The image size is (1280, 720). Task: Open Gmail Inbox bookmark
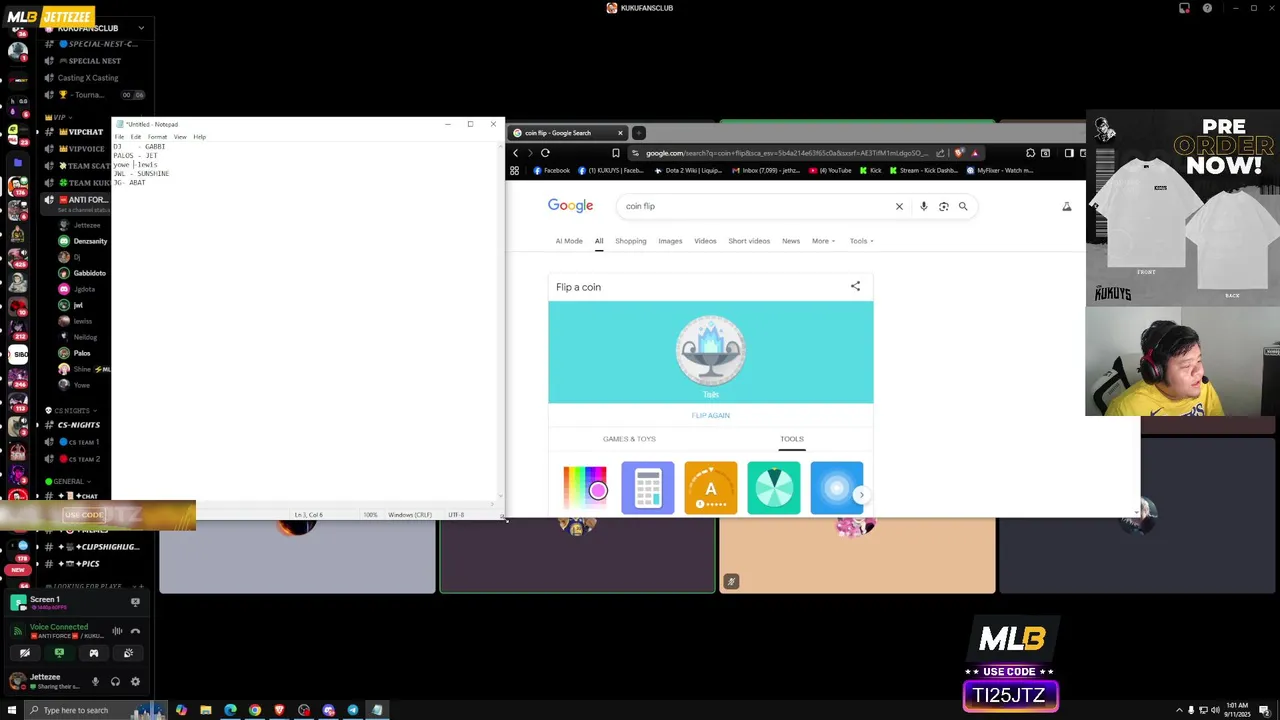(766, 171)
